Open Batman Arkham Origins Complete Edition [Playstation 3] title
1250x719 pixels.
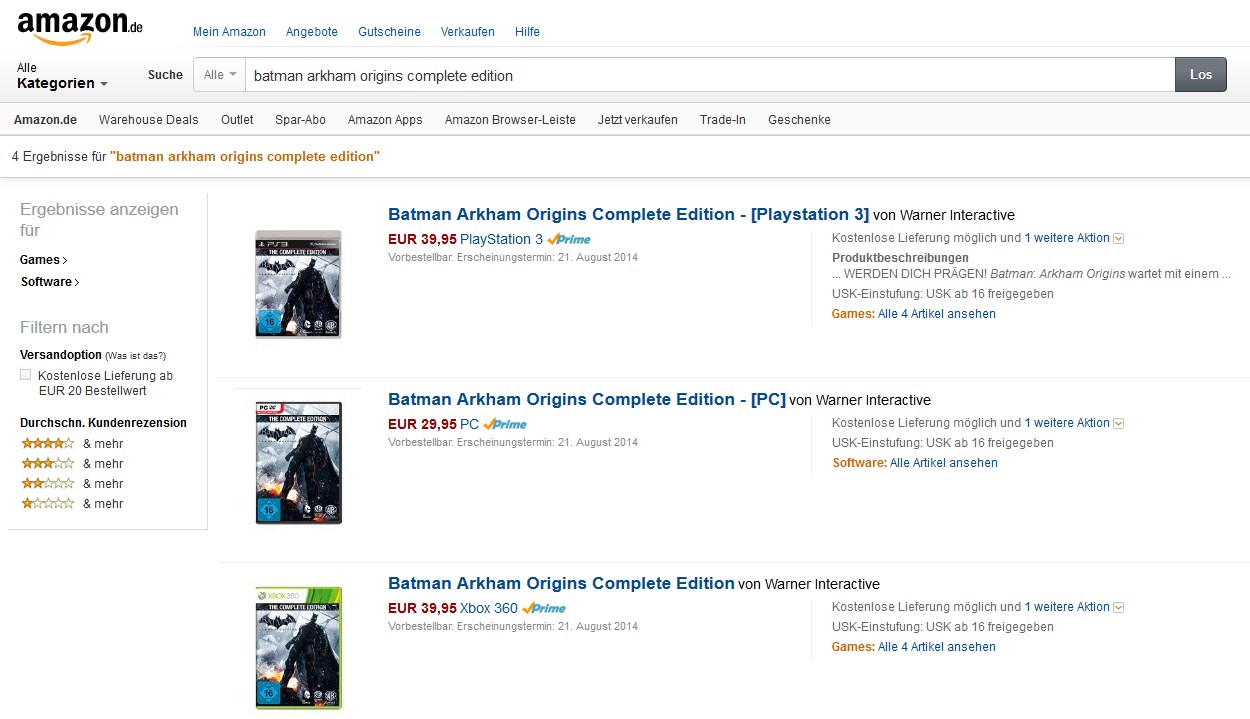click(628, 214)
